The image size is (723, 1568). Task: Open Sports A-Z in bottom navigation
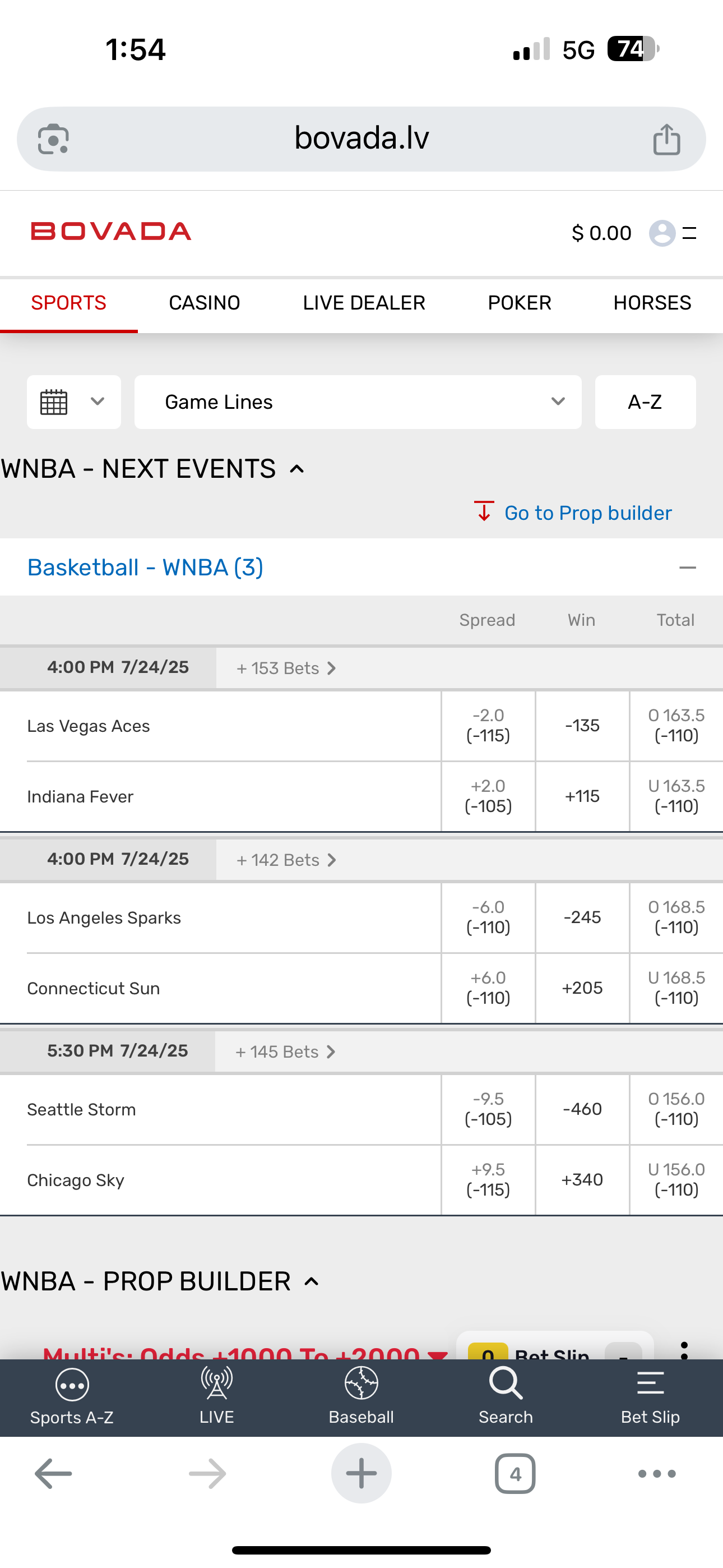[x=72, y=1396]
